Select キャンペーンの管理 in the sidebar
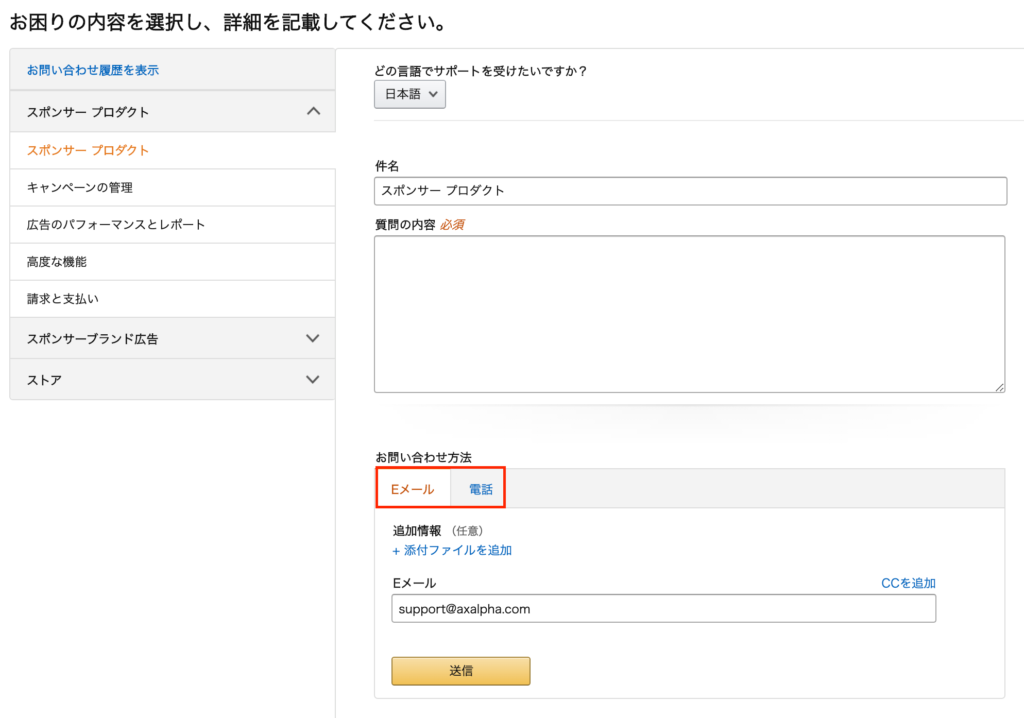 [172, 188]
